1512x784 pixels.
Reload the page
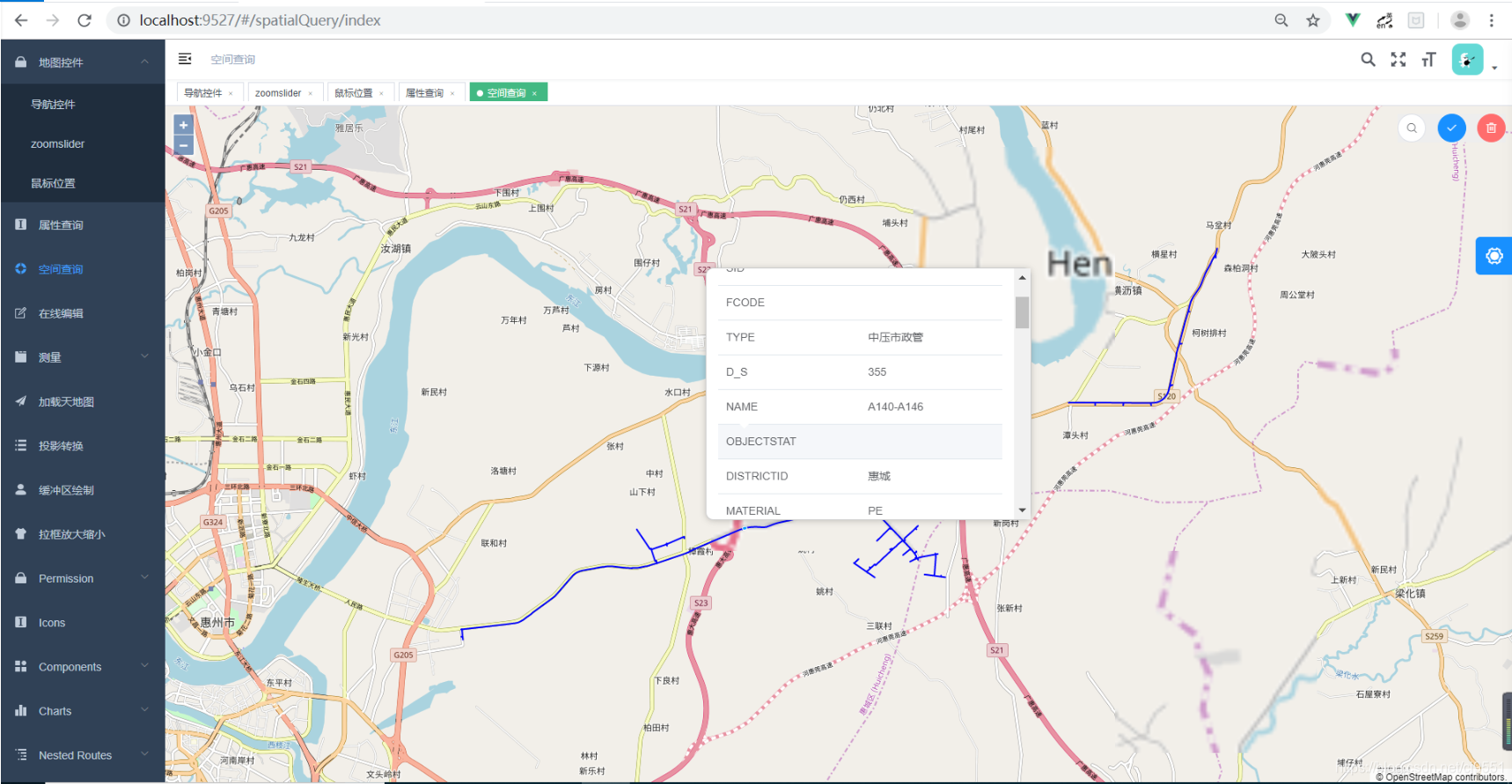(84, 20)
